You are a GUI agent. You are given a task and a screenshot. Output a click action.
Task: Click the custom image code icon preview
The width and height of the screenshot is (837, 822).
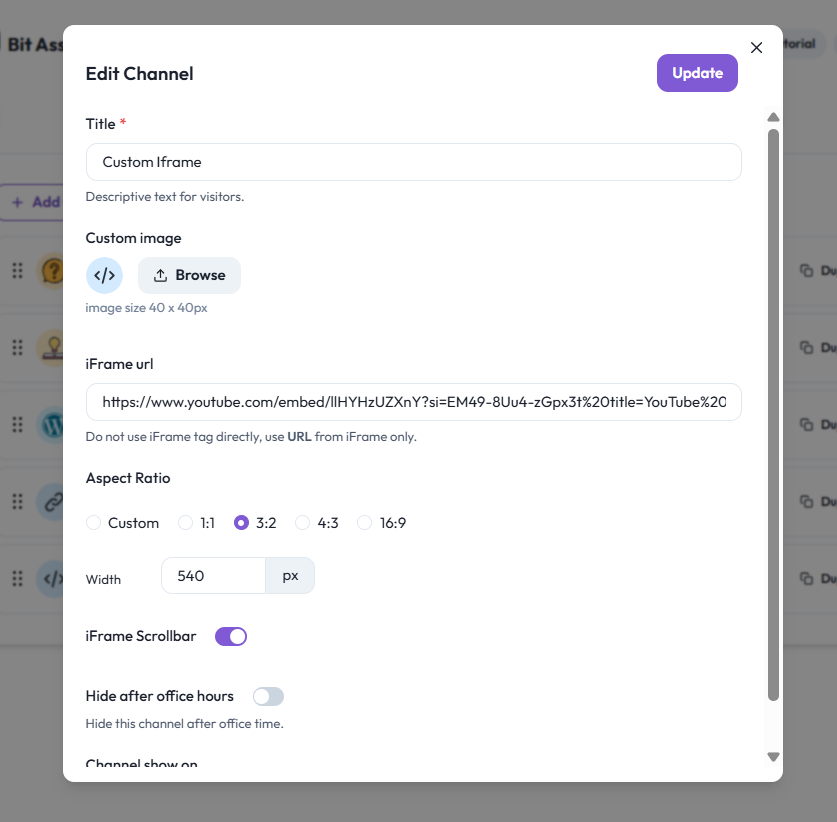105,275
